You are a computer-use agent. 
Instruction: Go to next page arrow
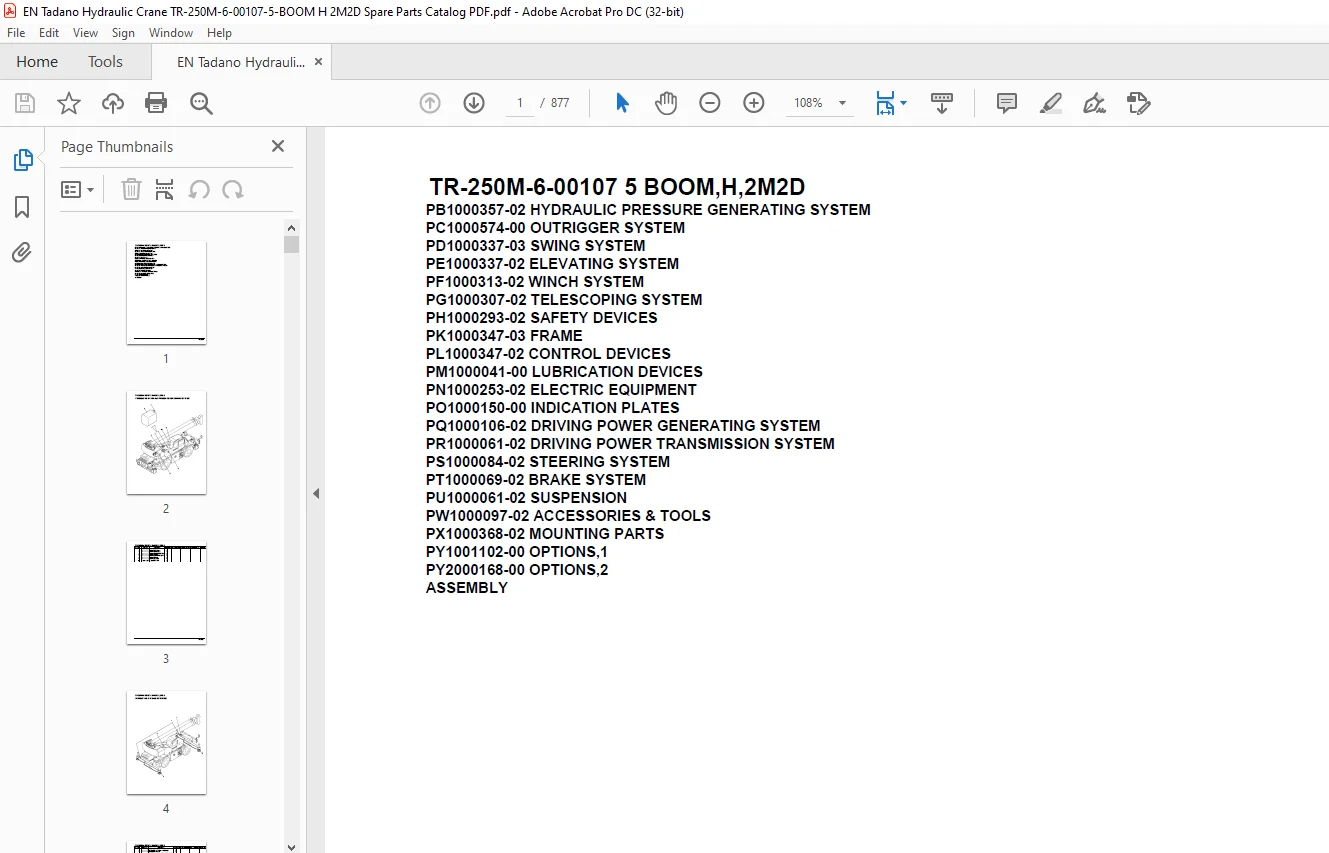(x=474, y=103)
